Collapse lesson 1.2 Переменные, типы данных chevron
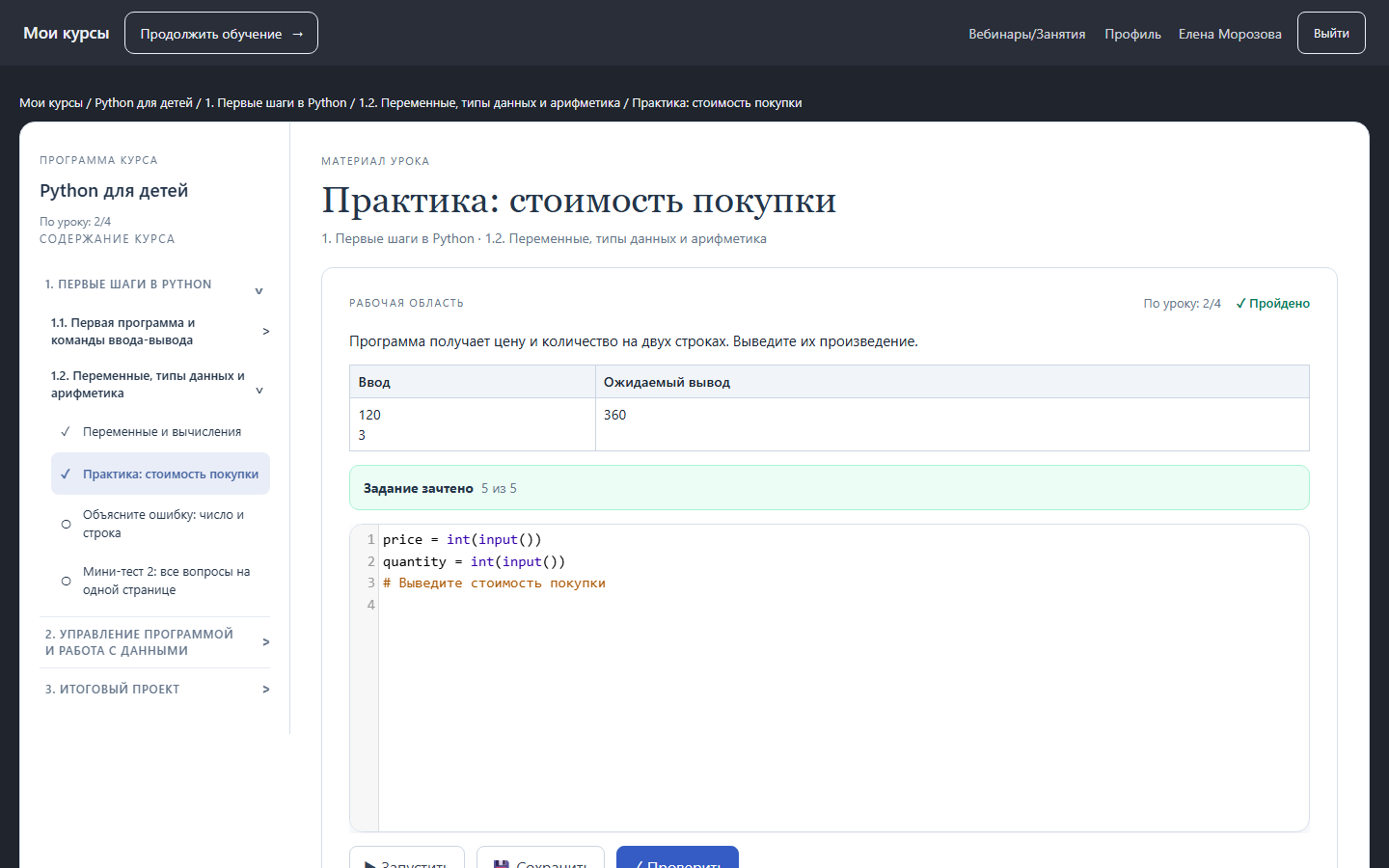 click(259, 391)
